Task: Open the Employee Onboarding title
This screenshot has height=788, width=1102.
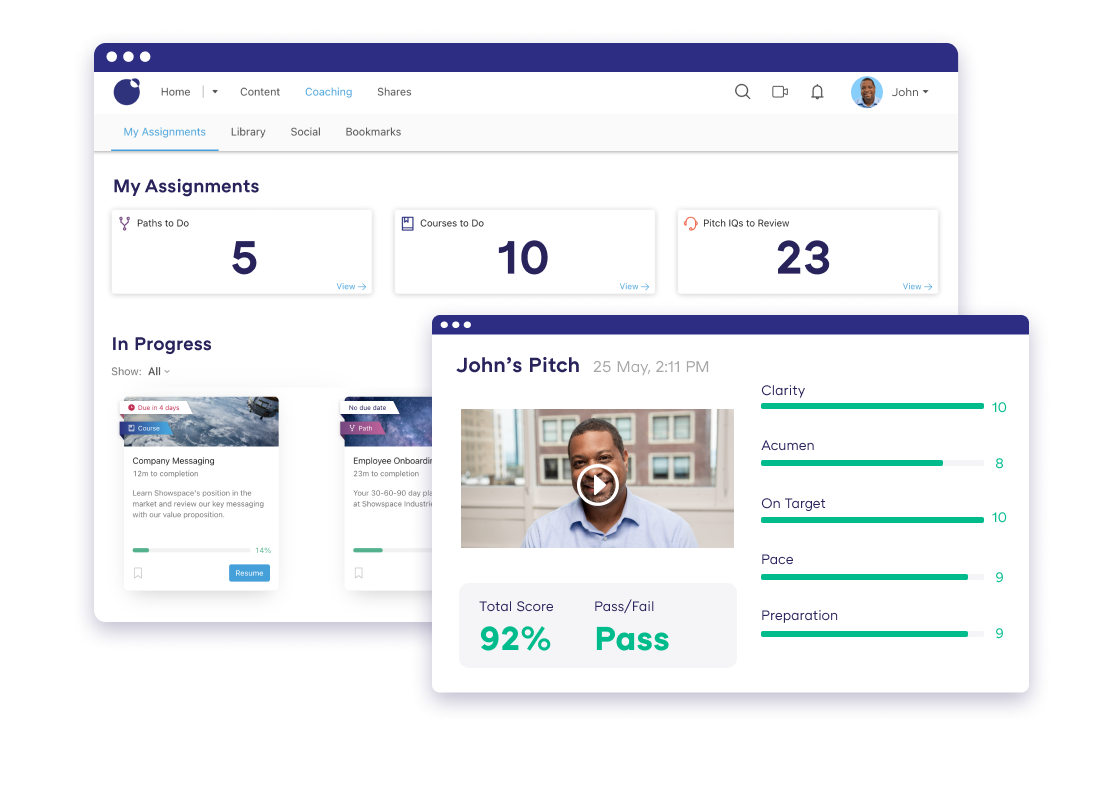Action: [x=392, y=461]
